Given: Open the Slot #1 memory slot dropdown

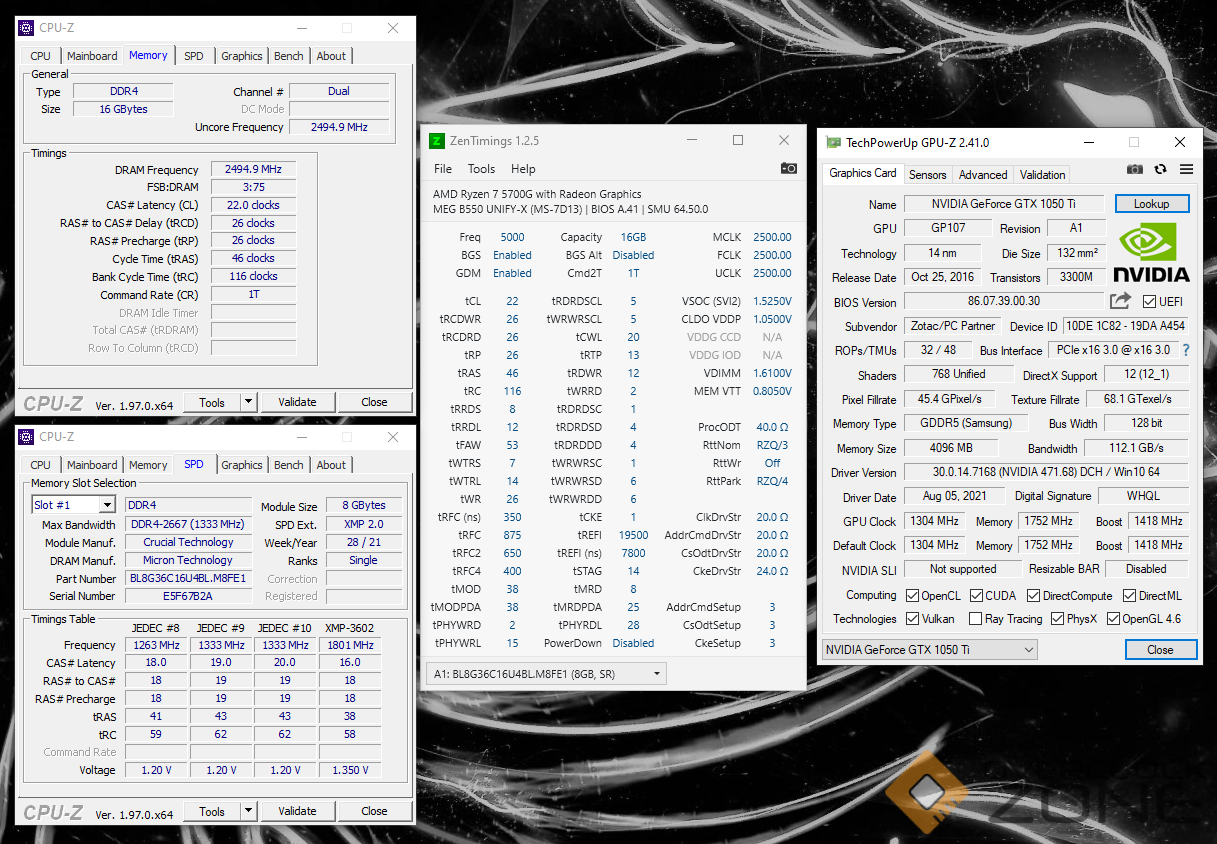Looking at the screenshot, I should 74,505.
